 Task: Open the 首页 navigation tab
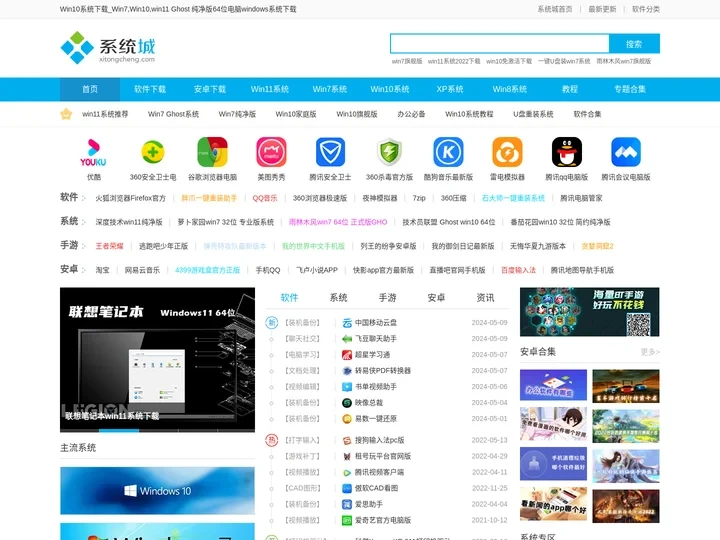[90, 89]
